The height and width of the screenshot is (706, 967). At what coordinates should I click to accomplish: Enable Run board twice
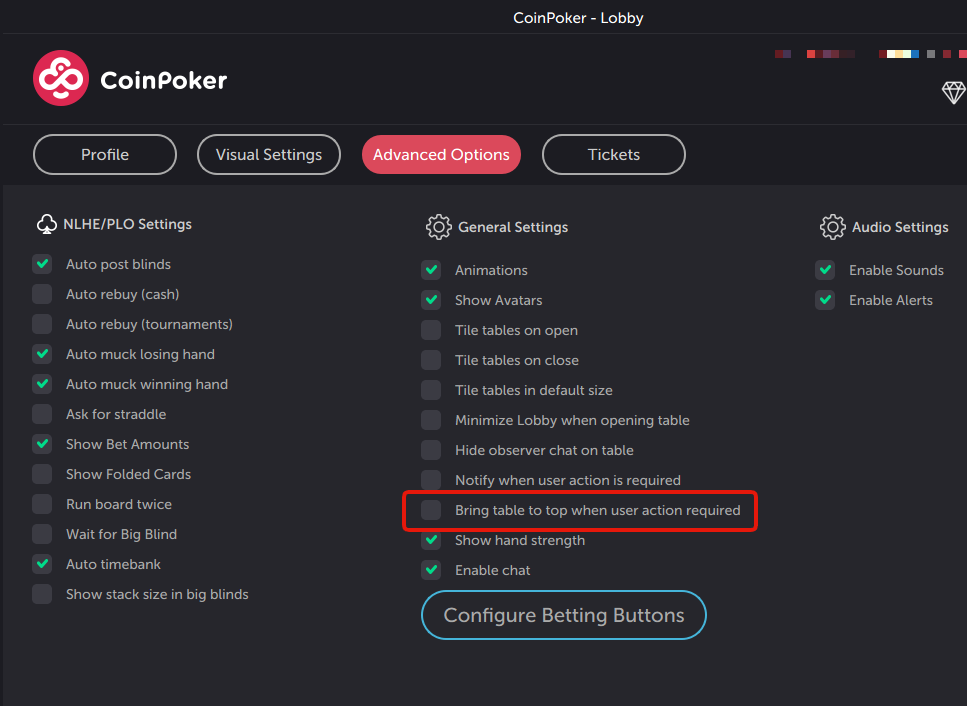pyautogui.click(x=42, y=504)
